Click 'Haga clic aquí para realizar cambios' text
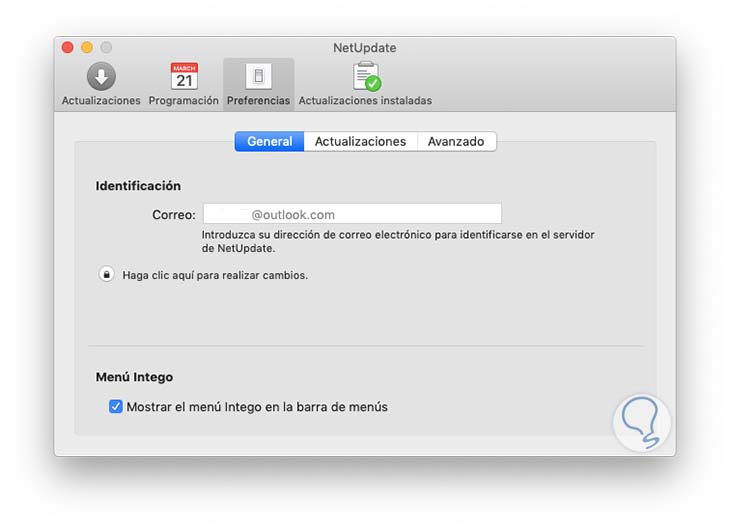The image size is (730, 528). (215, 275)
